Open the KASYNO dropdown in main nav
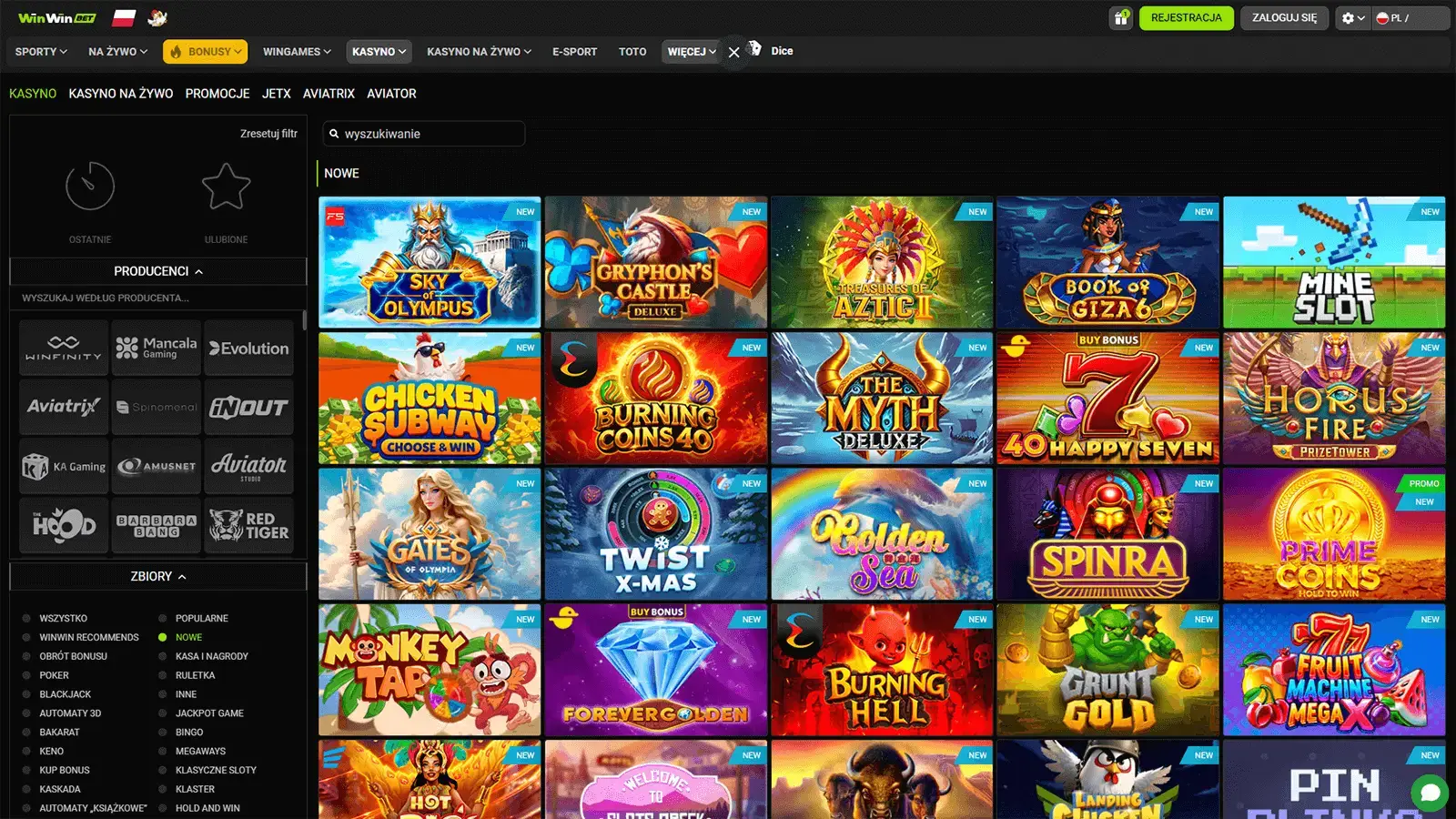The width and height of the screenshot is (1456, 819). [x=379, y=52]
